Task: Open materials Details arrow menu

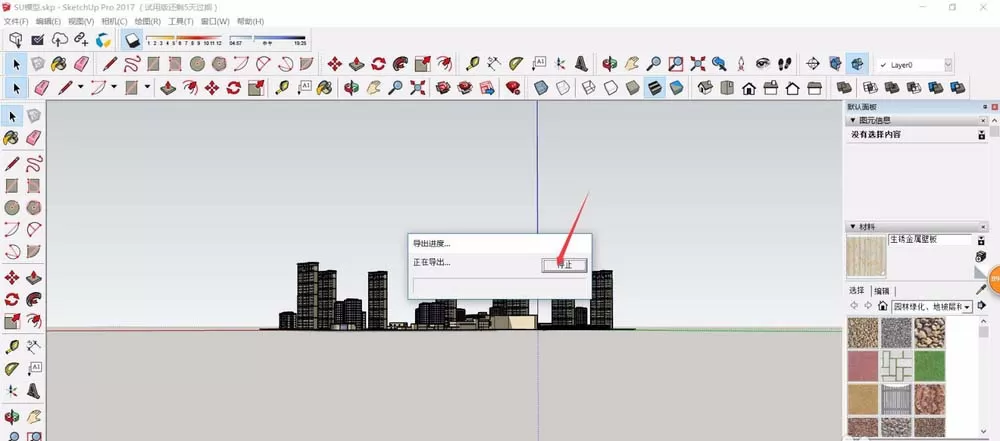Action: click(x=982, y=306)
